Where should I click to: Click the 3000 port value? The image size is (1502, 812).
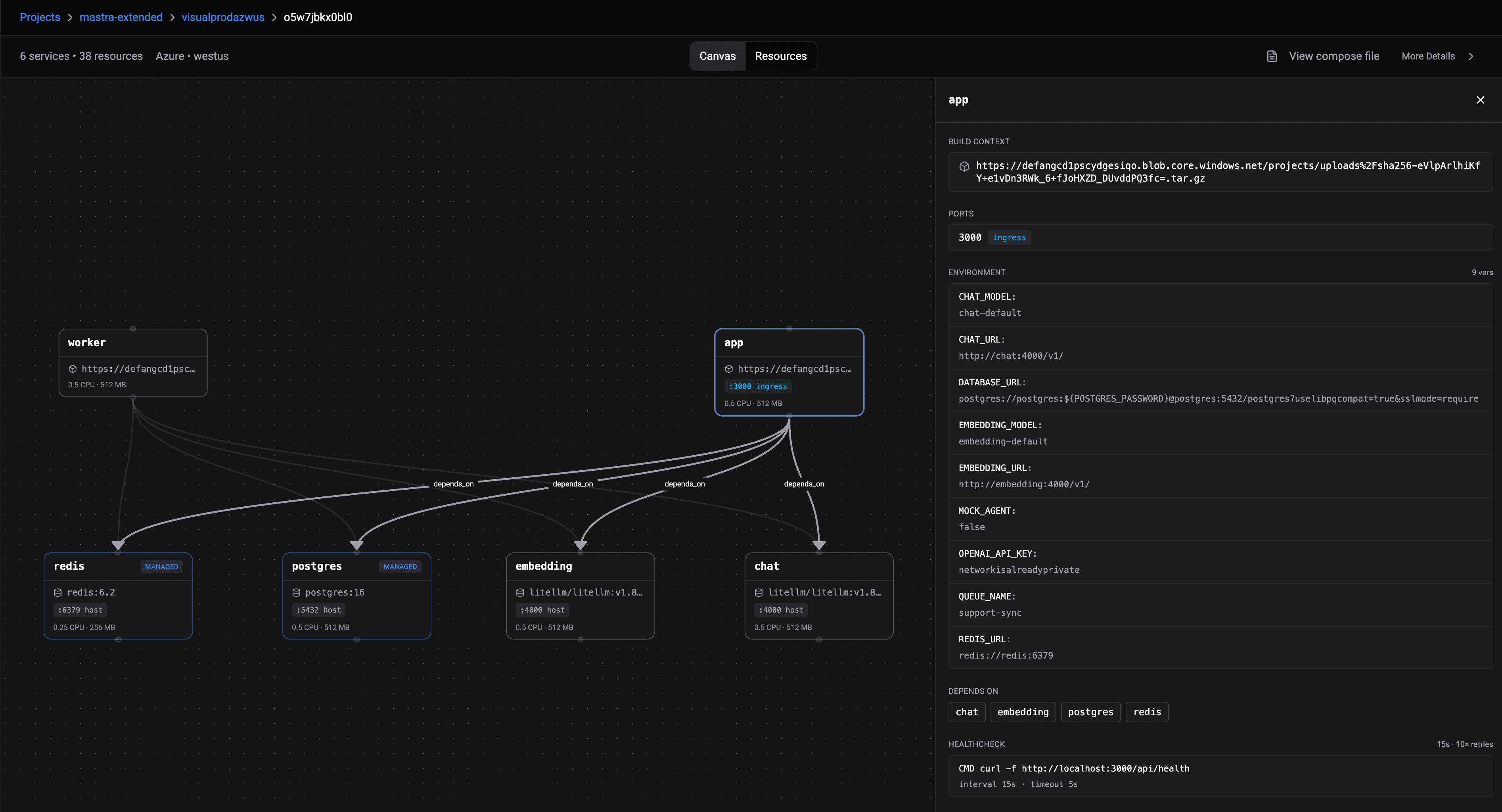(x=969, y=238)
